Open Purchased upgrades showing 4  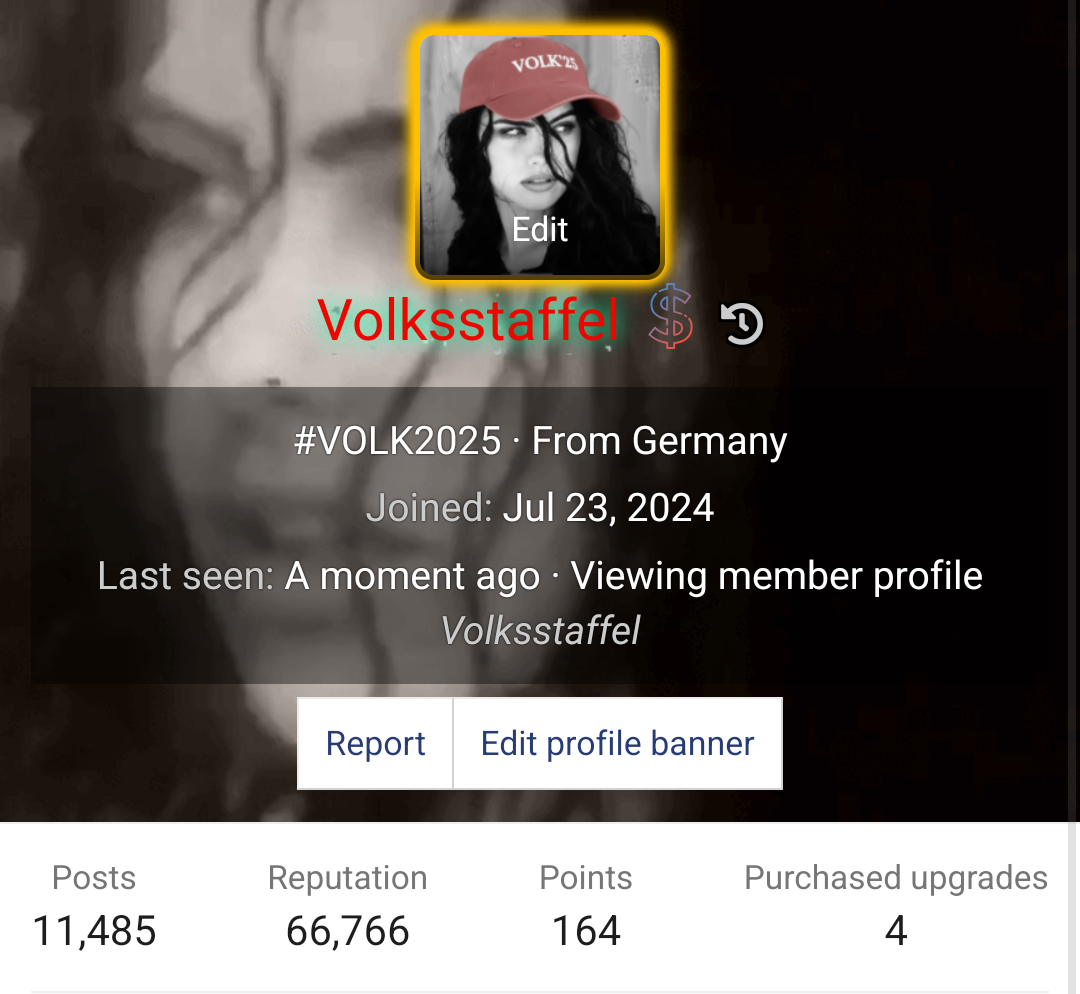click(896, 930)
